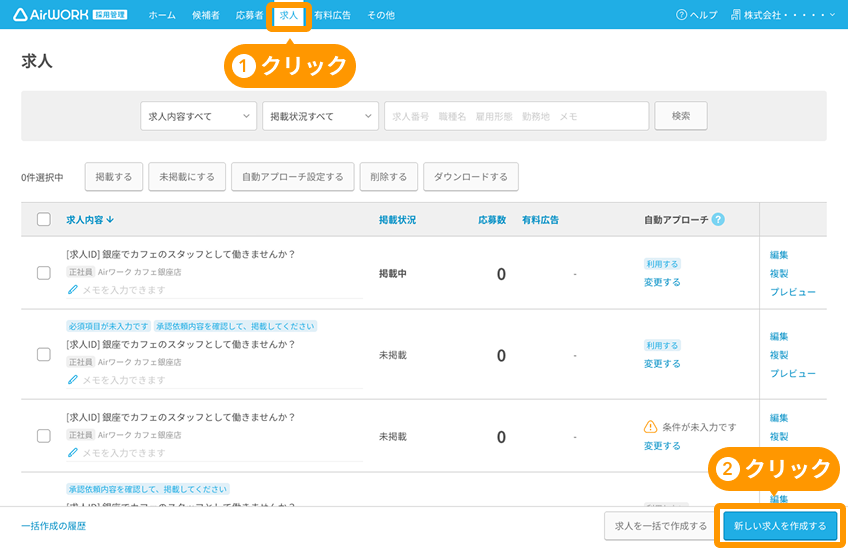Sort by 掲載状況 column header
Image resolution: width=848 pixels, height=552 pixels.
coord(398,220)
